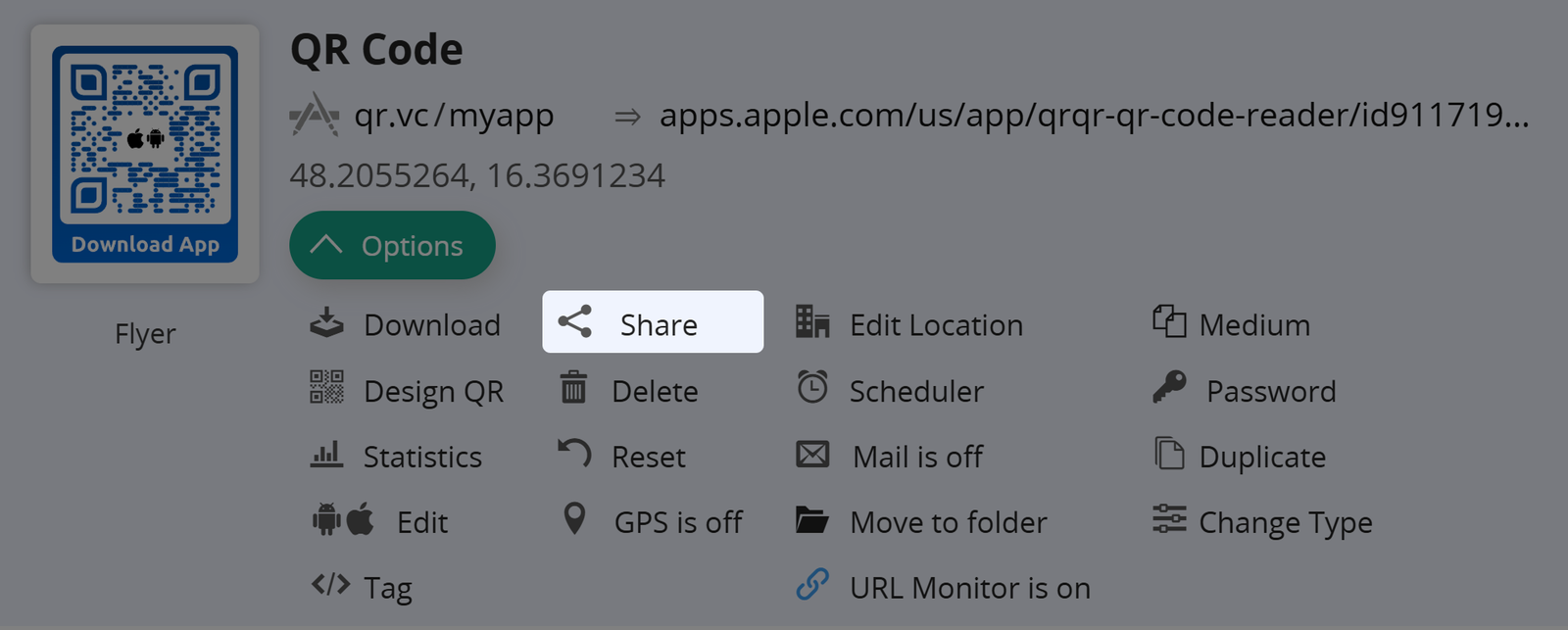Click the Download tray icon
Image resolution: width=1568 pixels, height=630 pixels.
pyautogui.click(x=326, y=323)
